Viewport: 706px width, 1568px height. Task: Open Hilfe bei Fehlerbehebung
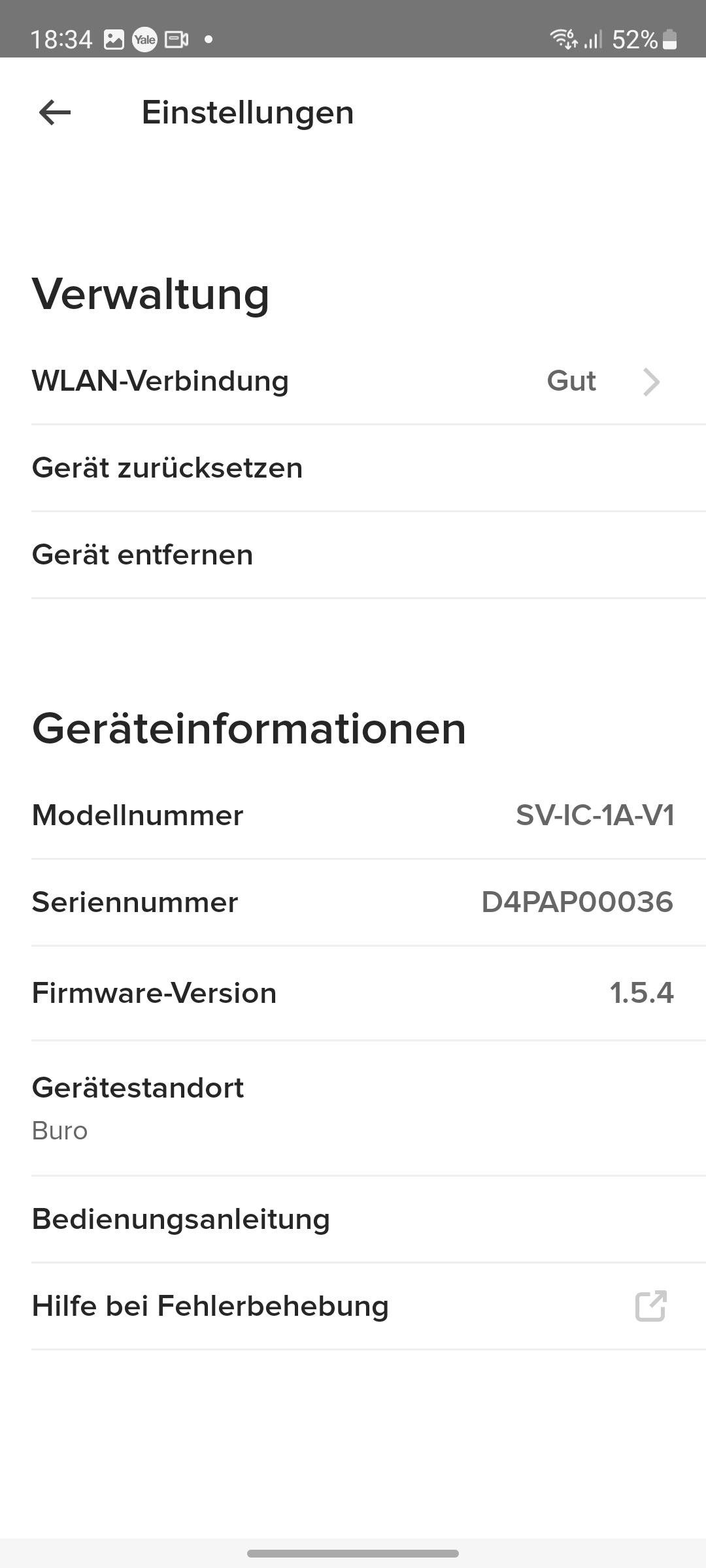click(210, 1306)
